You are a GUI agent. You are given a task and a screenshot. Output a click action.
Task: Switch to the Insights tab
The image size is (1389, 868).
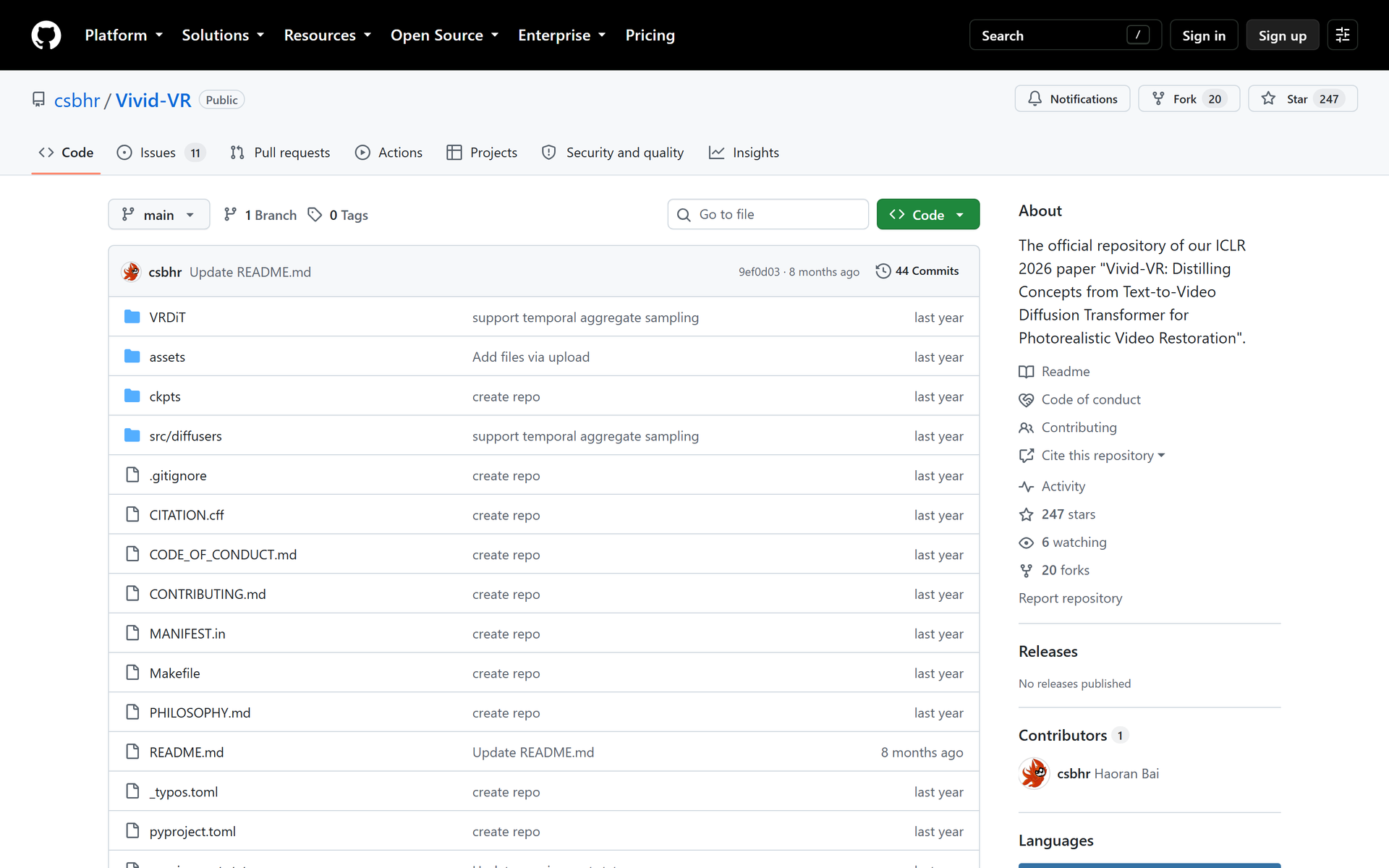pos(744,153)
